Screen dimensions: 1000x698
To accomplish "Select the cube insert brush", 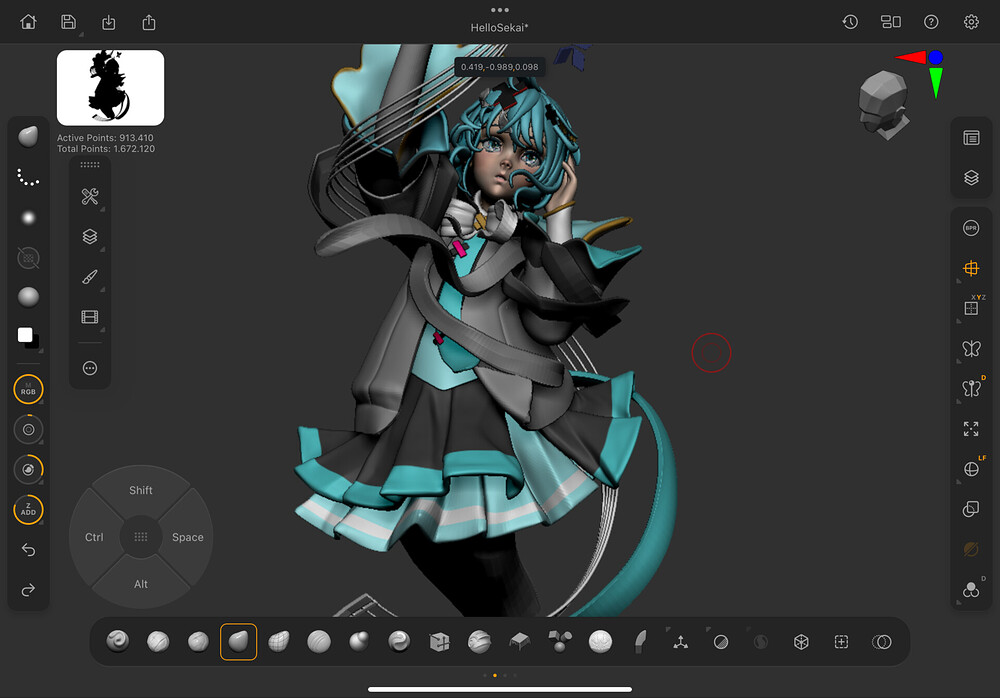I will (x=439, y=641).
